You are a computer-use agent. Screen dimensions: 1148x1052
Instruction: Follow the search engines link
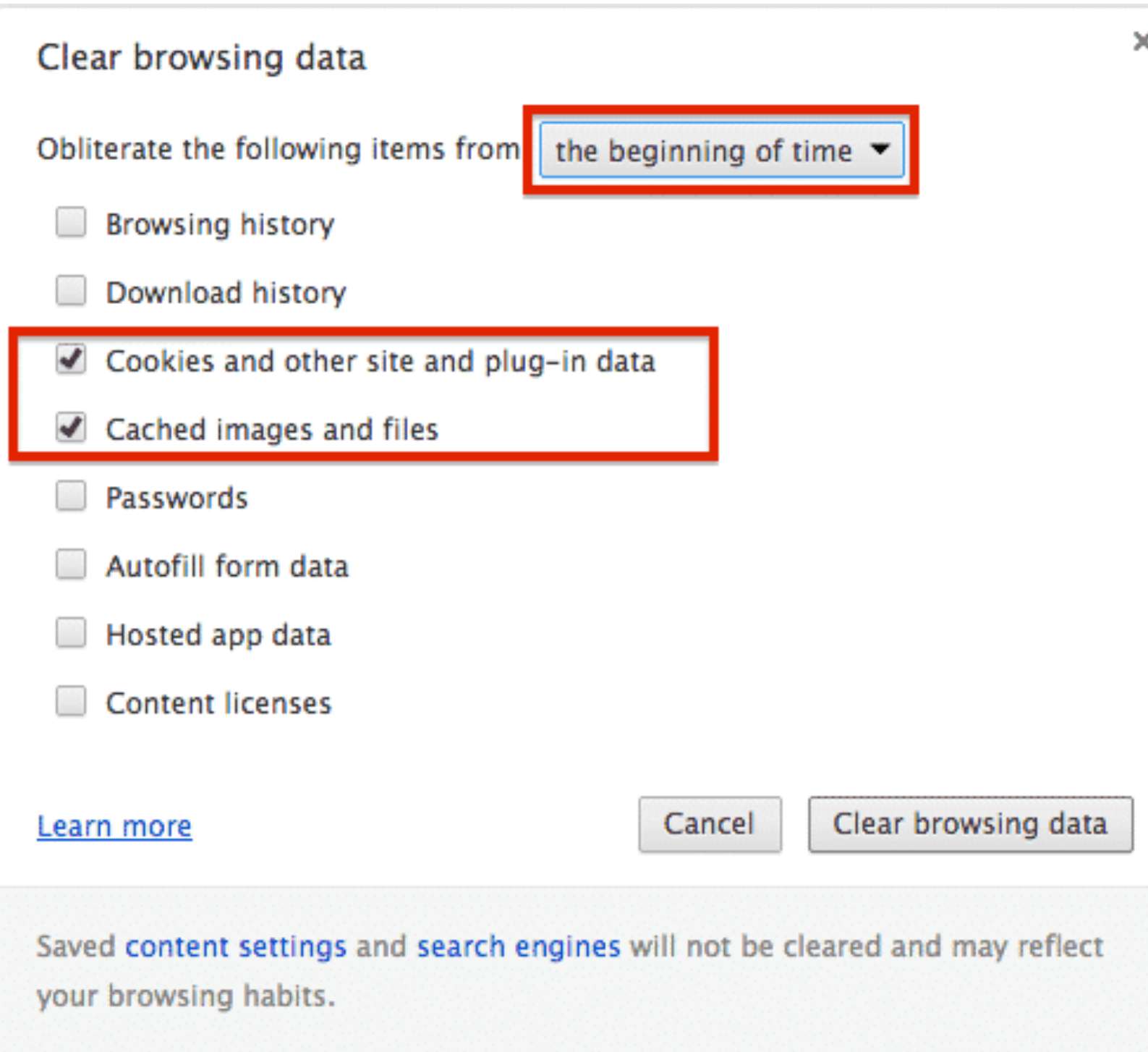pos(519,946)
